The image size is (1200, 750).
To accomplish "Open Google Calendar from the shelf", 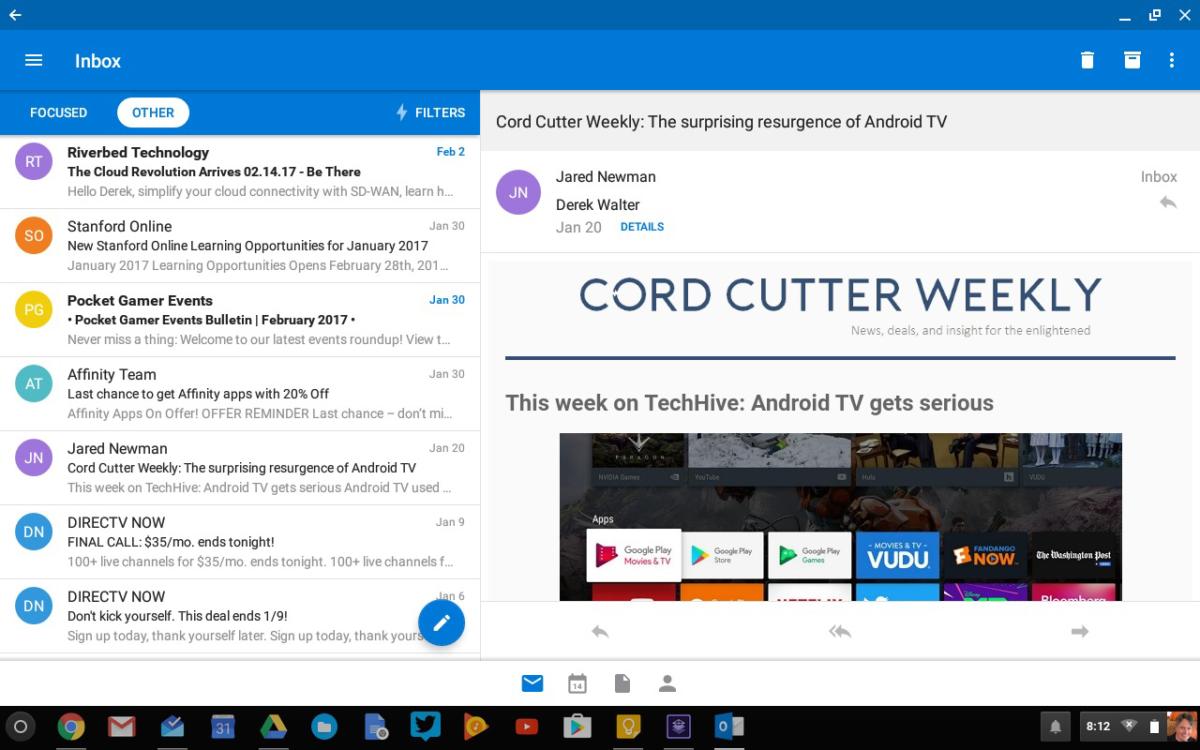I will coord(223,727).
